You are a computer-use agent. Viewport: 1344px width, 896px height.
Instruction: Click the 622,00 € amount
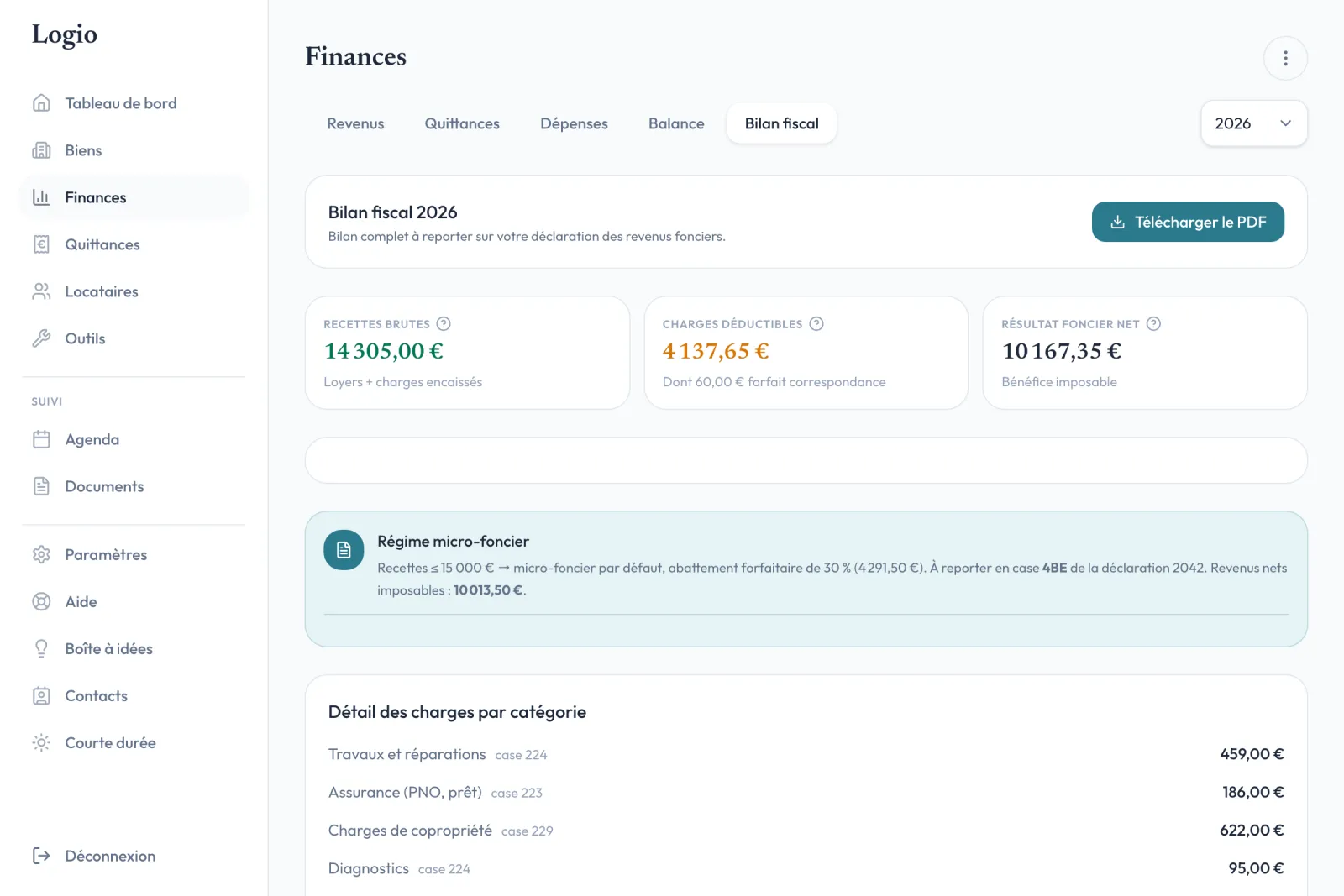pos(1252,830)
